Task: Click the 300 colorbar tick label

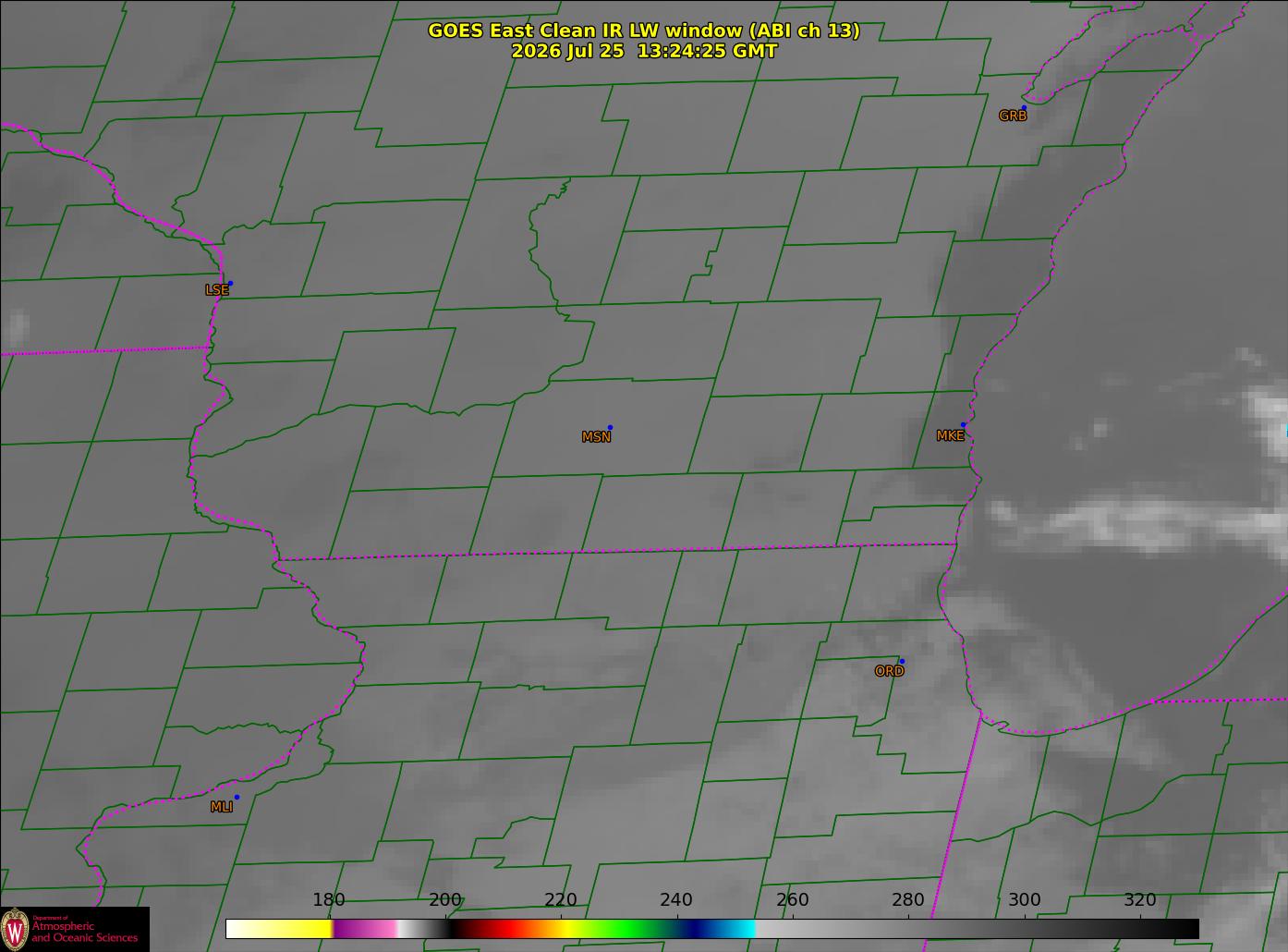Action: (1024, 900)
